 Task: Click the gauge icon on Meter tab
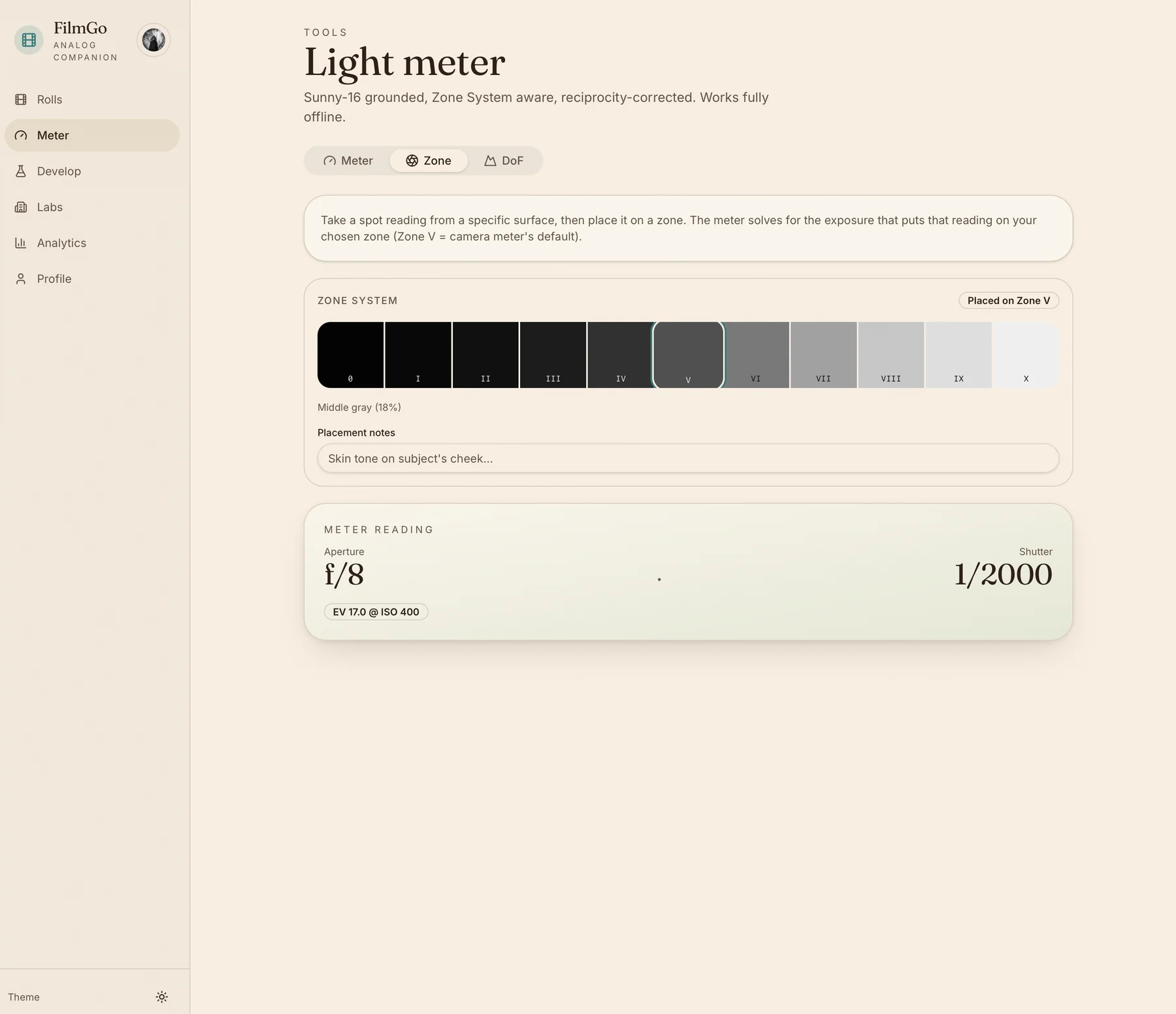pyautogui.click(x=330, y=161)
